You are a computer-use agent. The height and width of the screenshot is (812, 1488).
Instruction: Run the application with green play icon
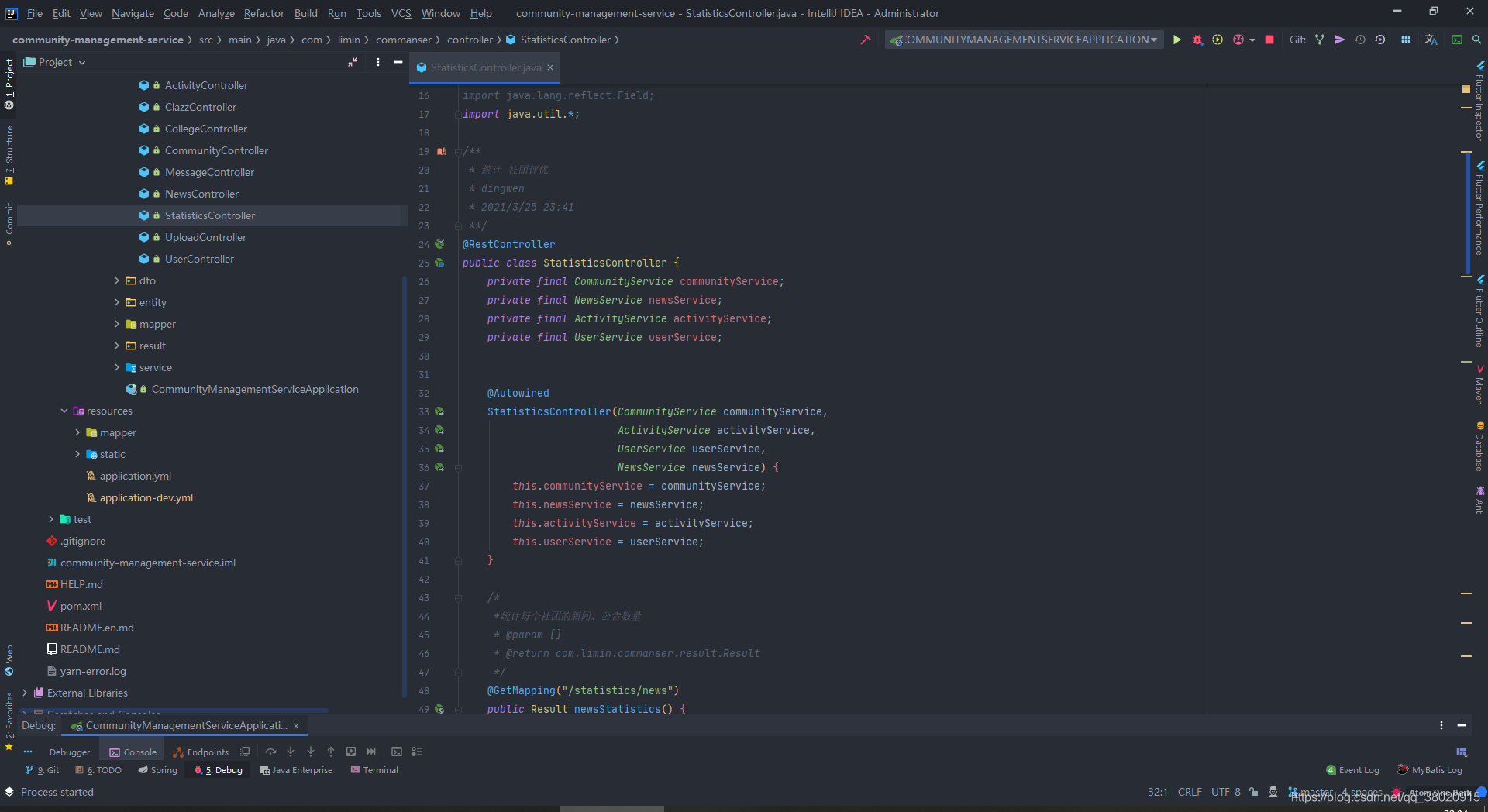click(1177, 40)
